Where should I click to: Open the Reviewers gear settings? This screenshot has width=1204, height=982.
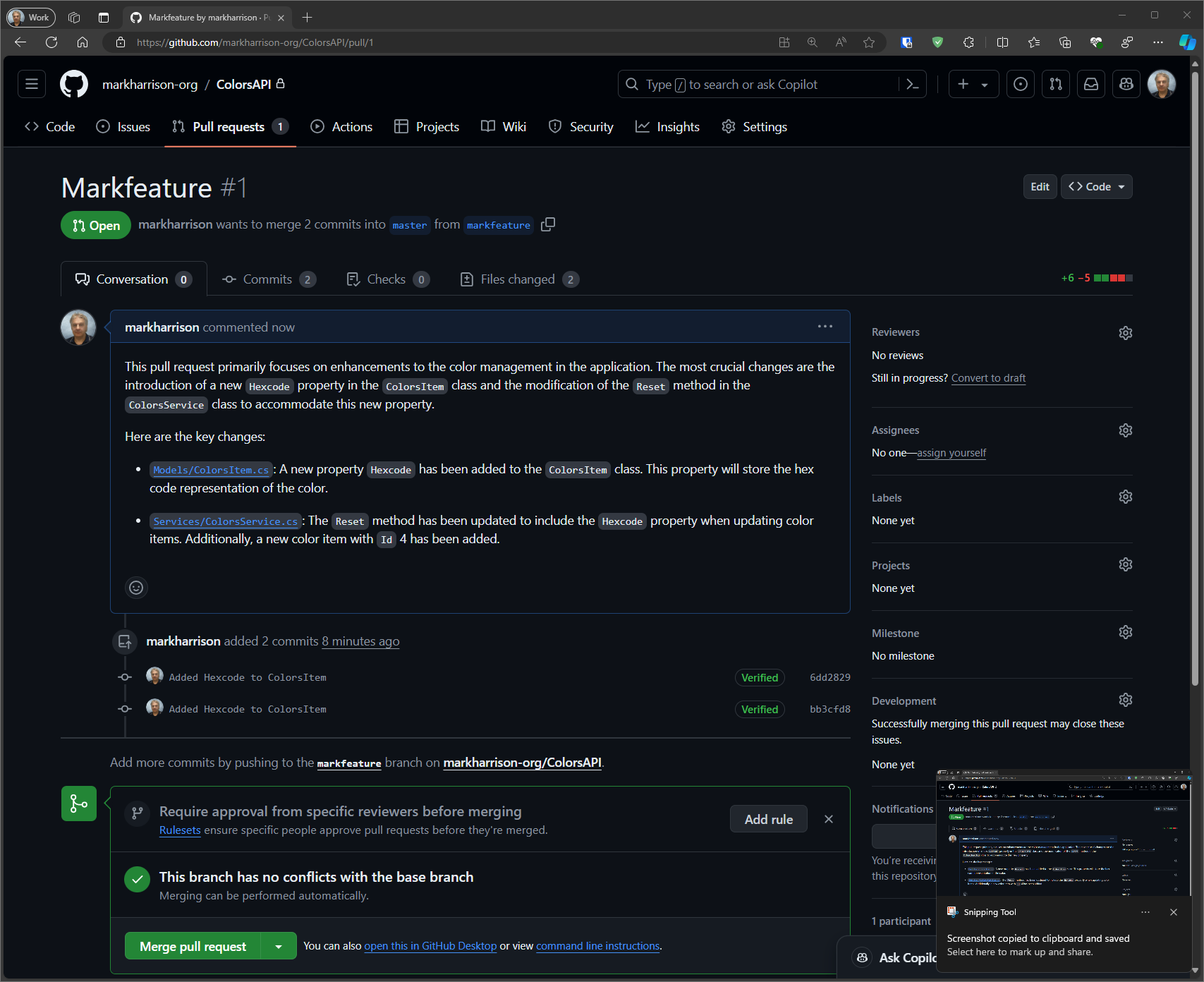[1125, 332]
